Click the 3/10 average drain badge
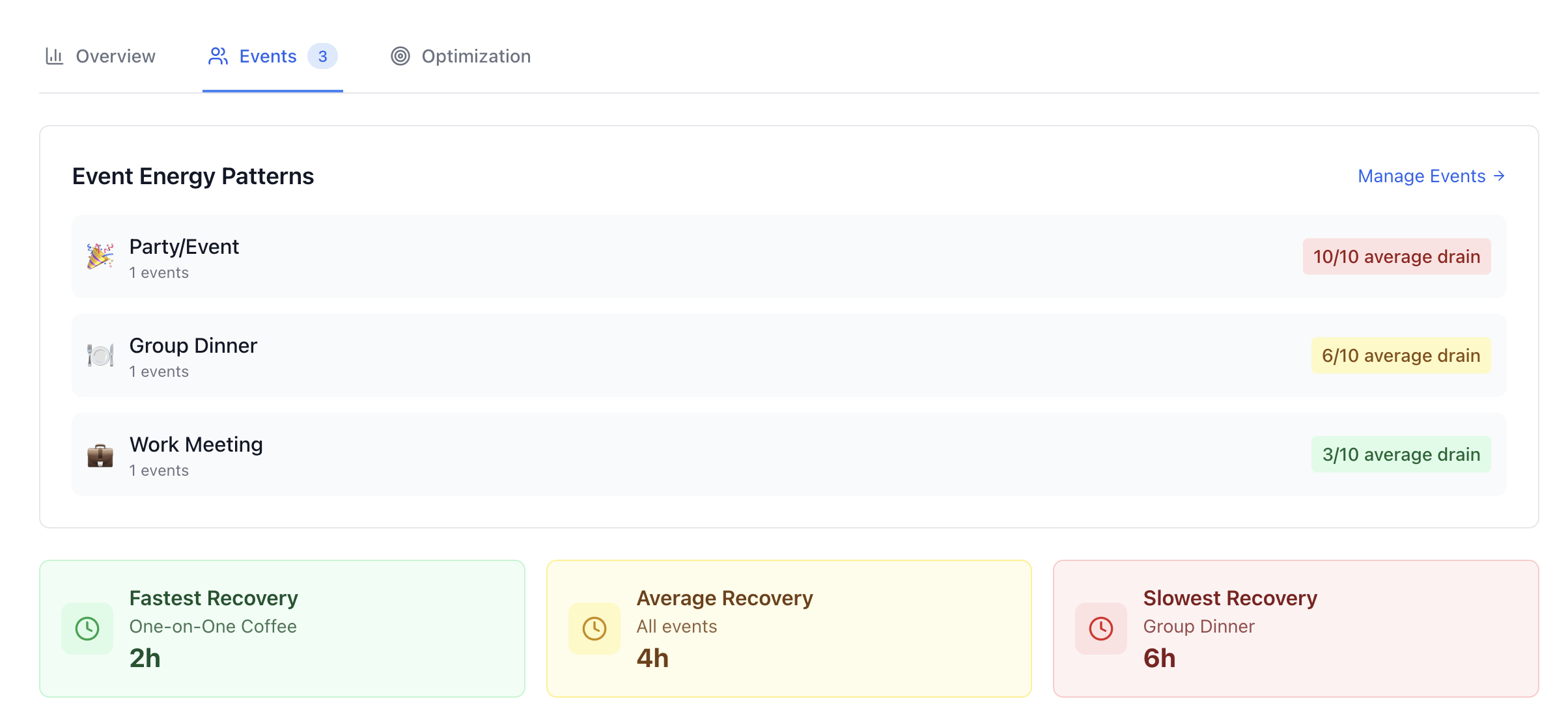Image resolution: width=1568 pixels, height=725 pixels. pyautogui.click(x=1401, y=454)
